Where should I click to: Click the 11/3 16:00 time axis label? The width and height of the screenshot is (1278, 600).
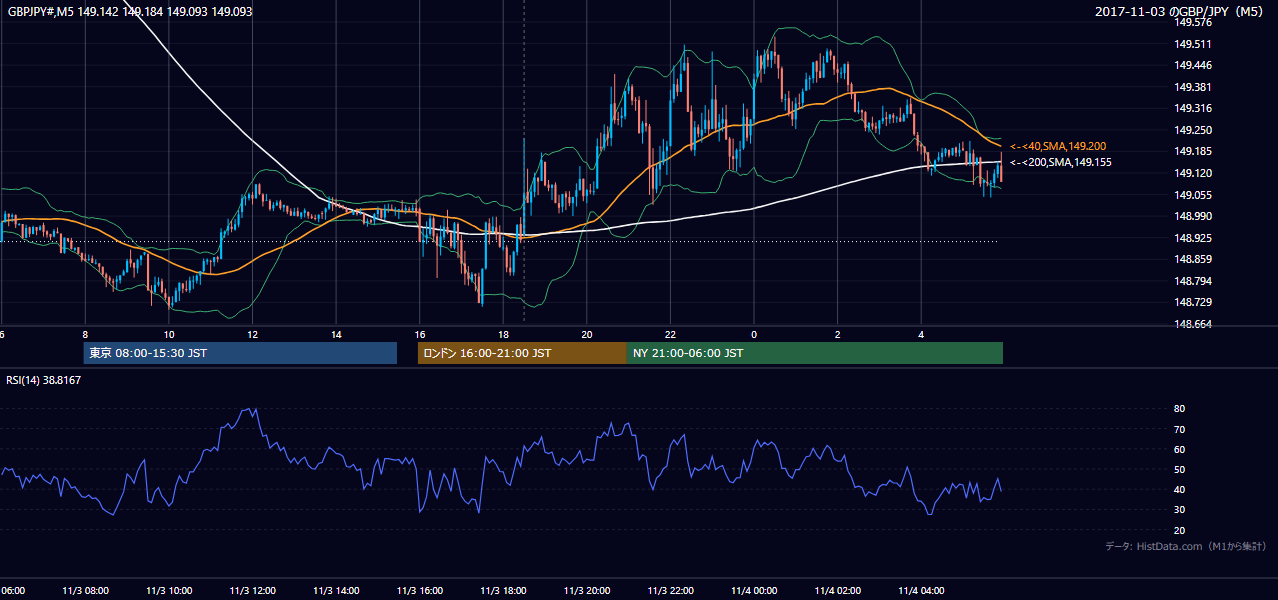tap(420, 591)
